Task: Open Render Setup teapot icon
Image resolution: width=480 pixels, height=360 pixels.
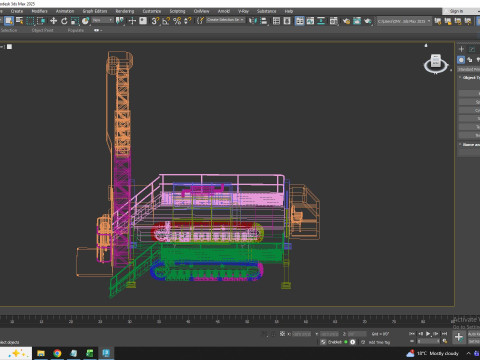Action: (346, 21)
